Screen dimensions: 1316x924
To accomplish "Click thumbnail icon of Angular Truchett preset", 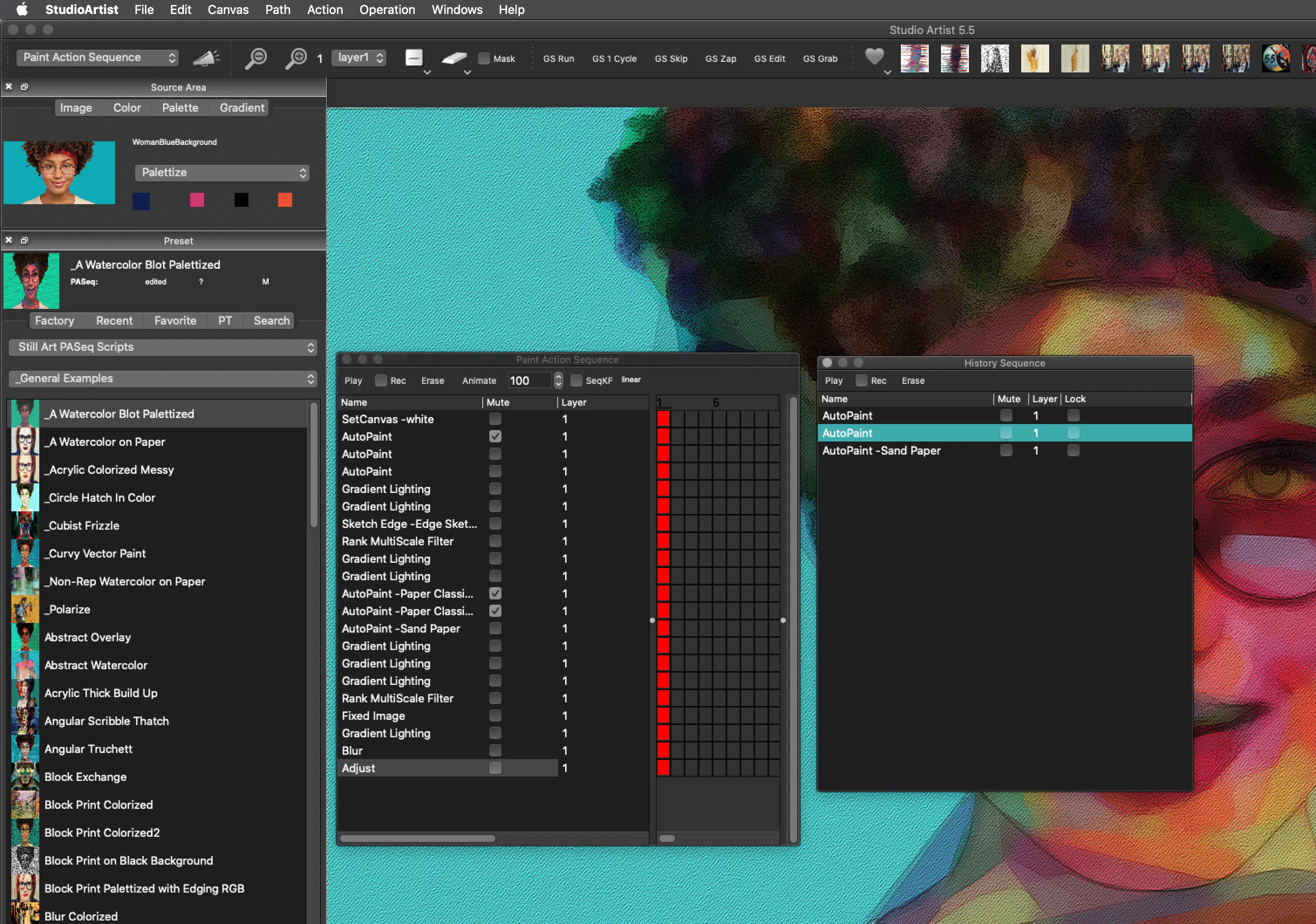I will (x=25, y=749).
